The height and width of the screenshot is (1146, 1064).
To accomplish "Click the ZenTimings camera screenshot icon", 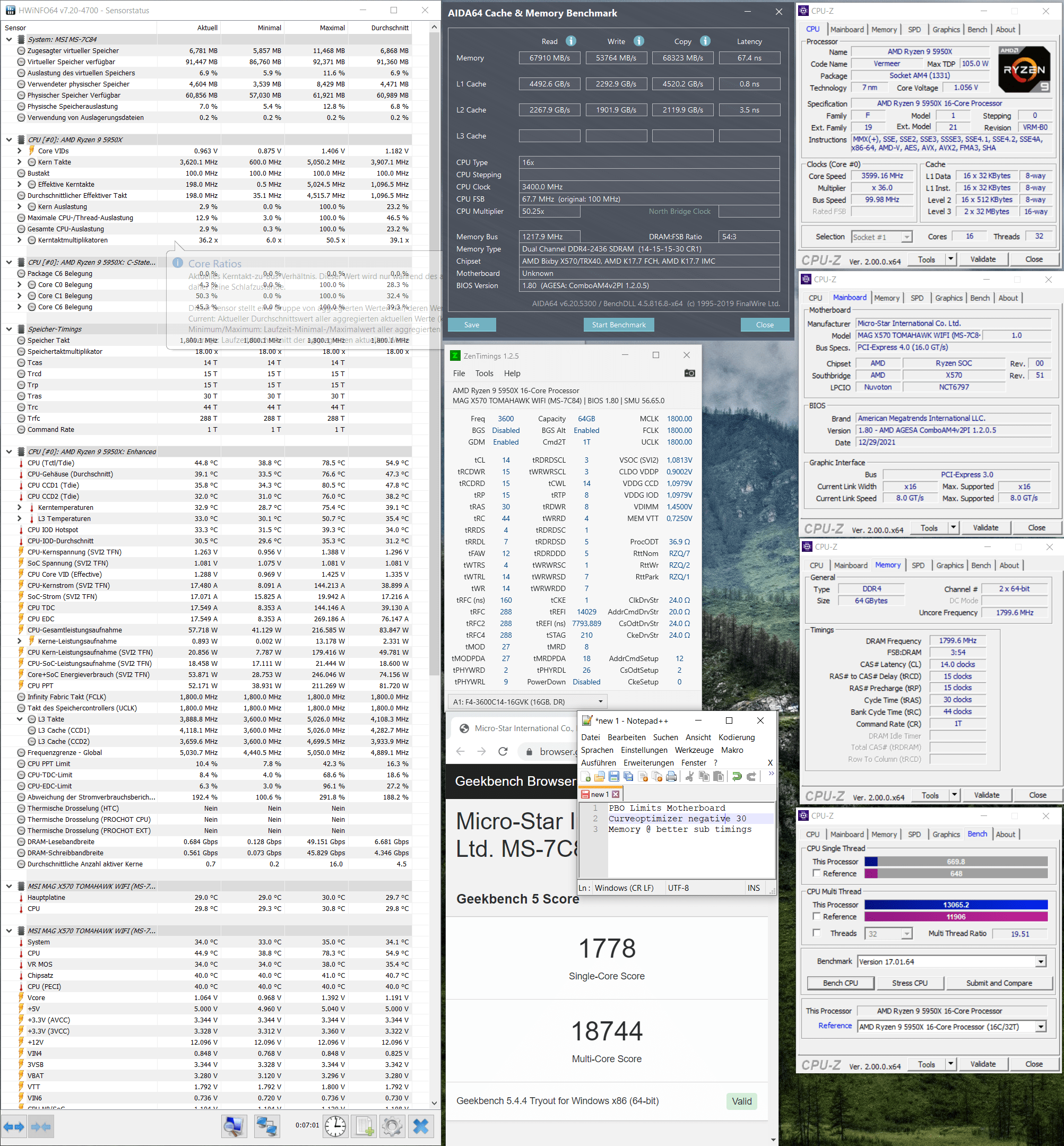I will tap(689, 373).
